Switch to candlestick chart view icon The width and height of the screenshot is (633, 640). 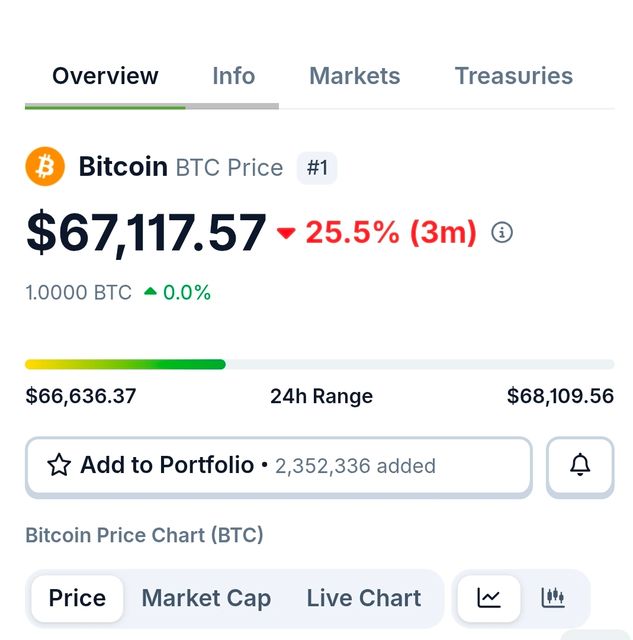point(553,598)
